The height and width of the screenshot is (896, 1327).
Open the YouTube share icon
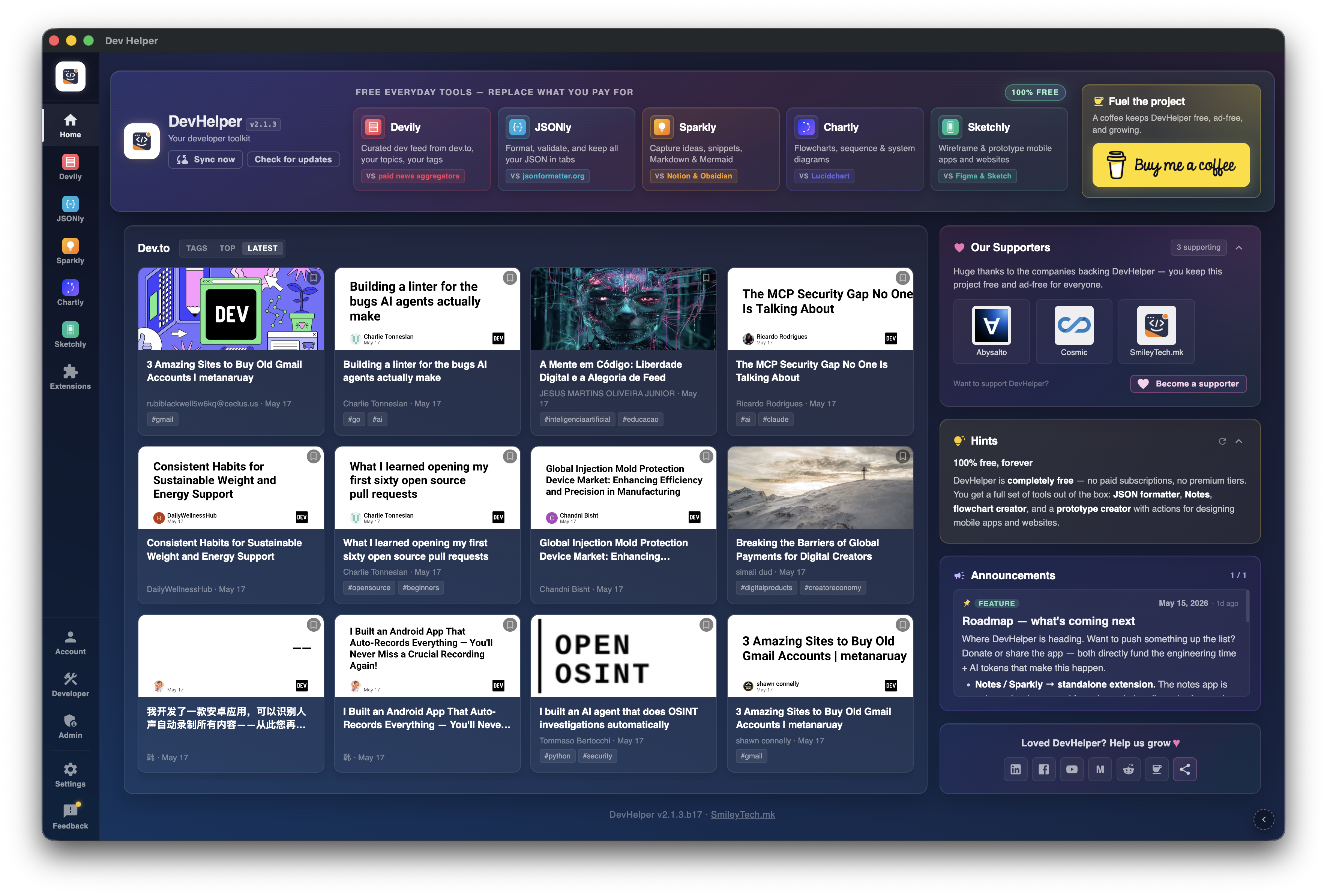click(x=1072, y=769)
